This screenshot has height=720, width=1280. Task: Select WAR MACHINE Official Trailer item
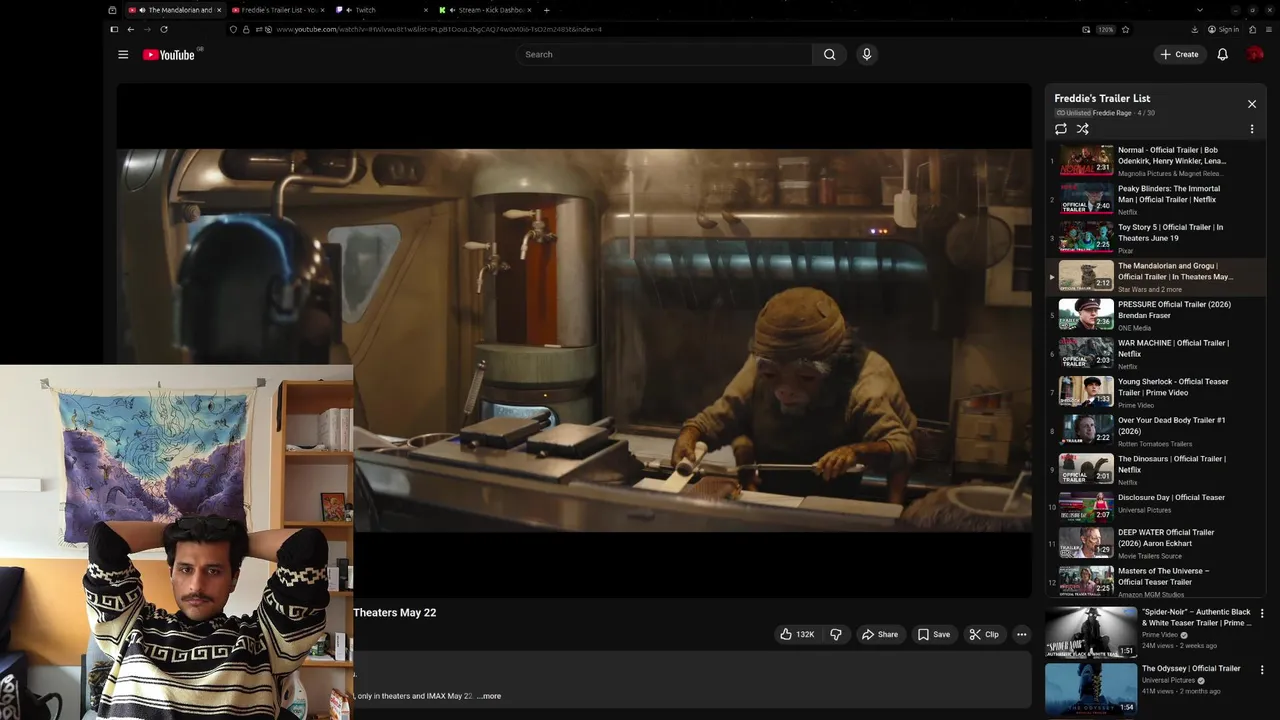click(x=1155, y=354)
